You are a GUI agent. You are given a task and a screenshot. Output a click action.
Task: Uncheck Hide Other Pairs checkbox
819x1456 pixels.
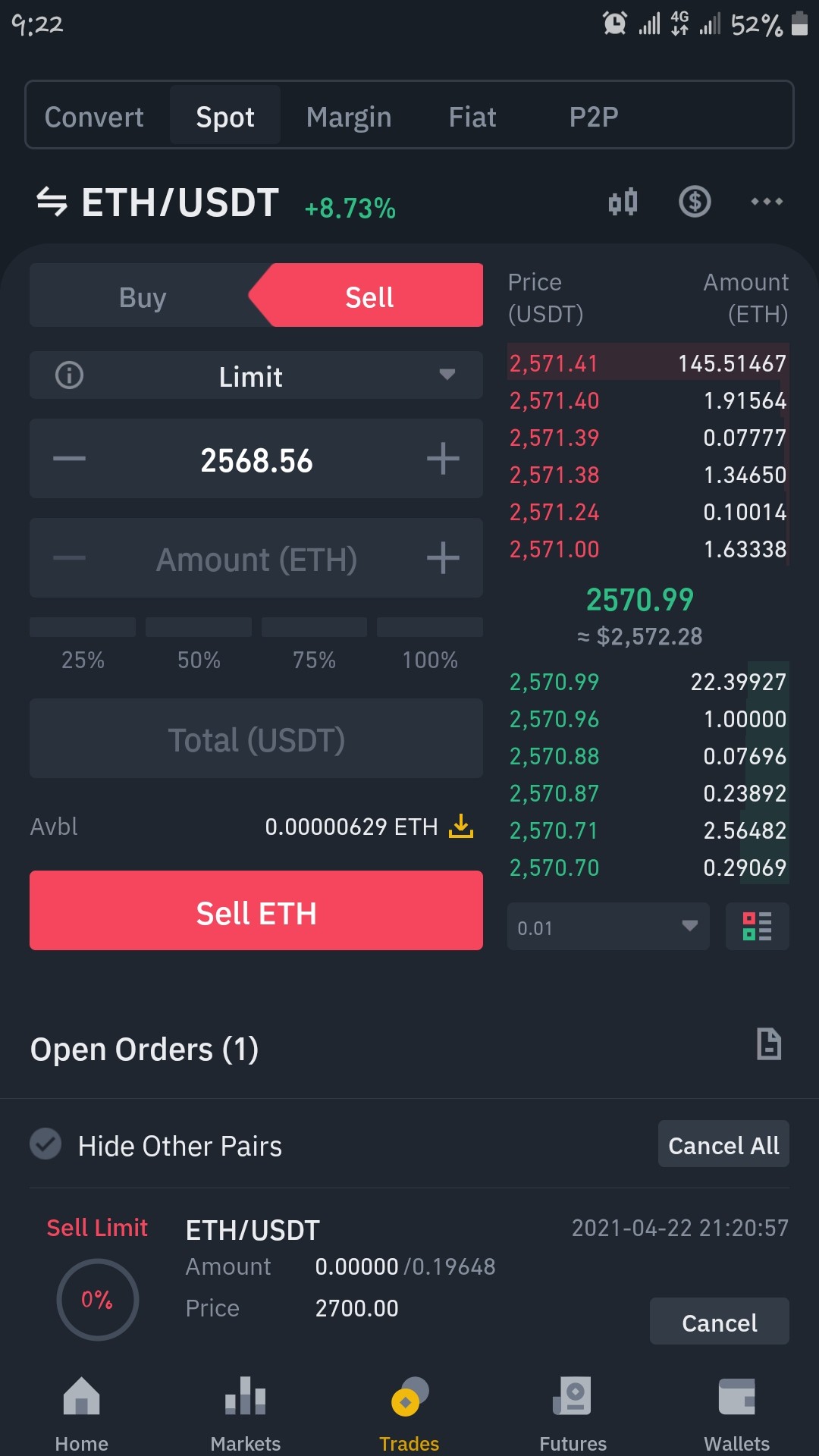[45, 1144]
